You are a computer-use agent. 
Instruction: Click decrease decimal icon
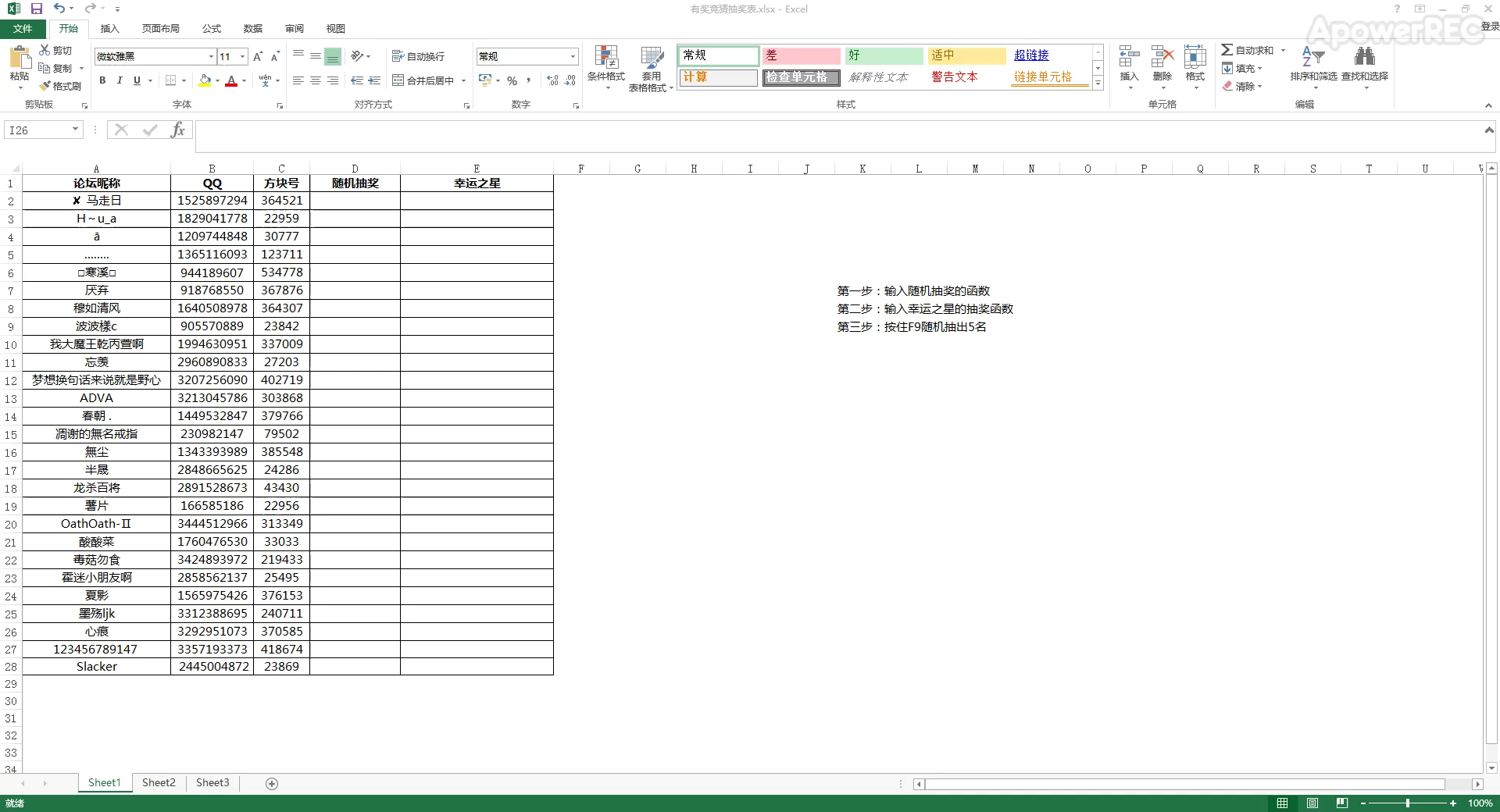pyautogui.click(x=570, y=80)
